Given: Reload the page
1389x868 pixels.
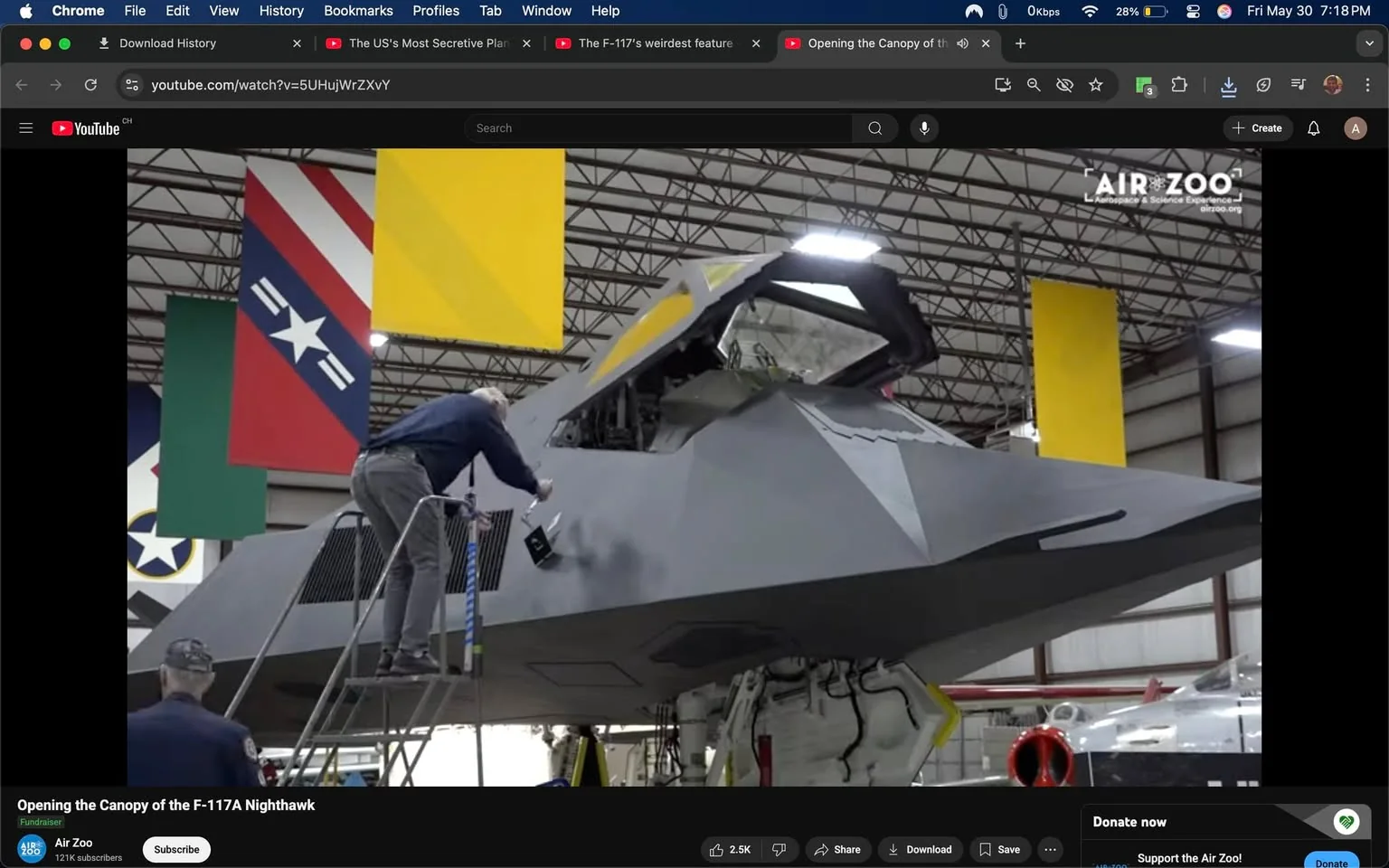Looking at the screenshot, I should (90, 85).
